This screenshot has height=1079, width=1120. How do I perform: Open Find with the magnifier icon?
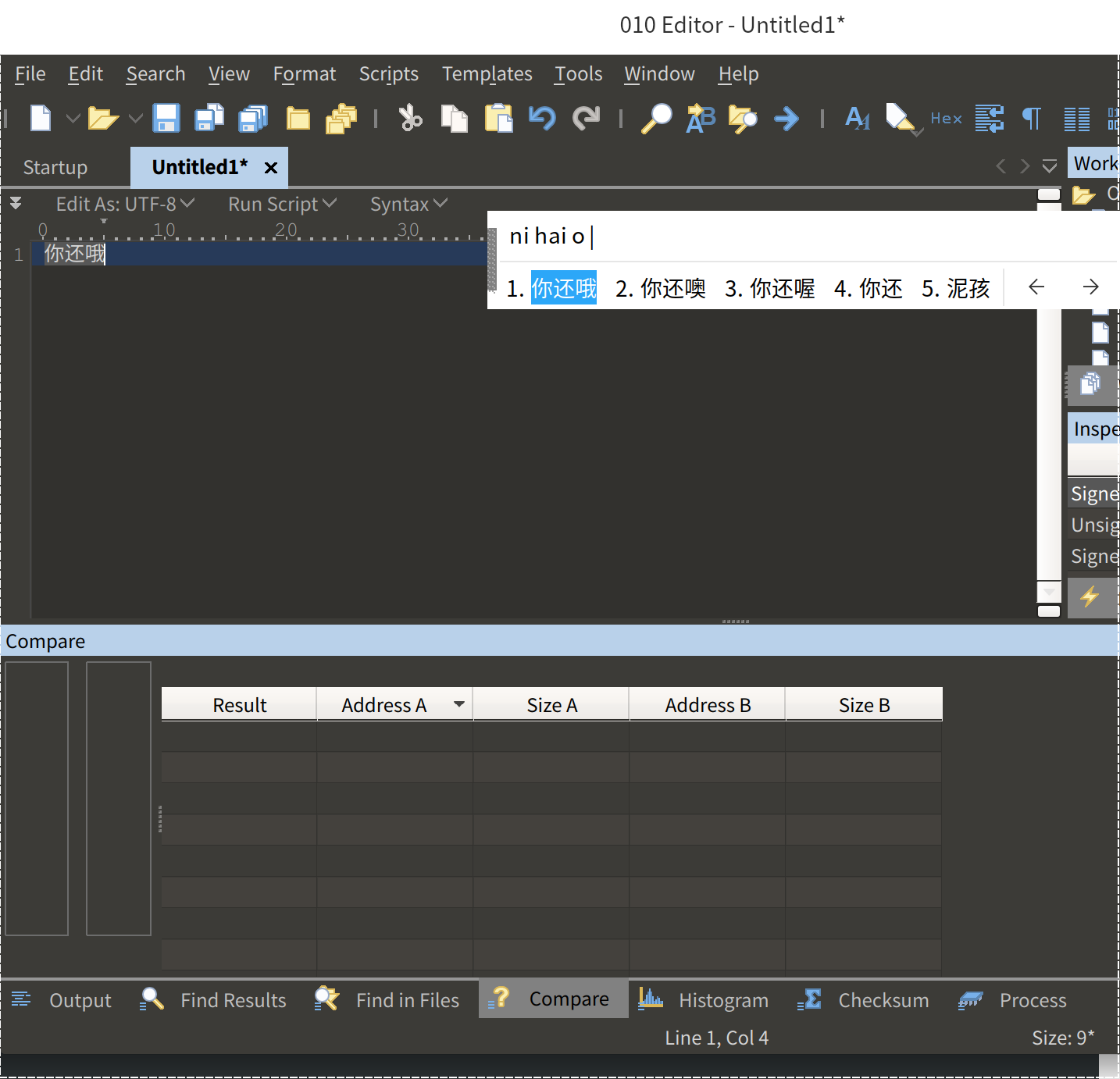[656, 119]
